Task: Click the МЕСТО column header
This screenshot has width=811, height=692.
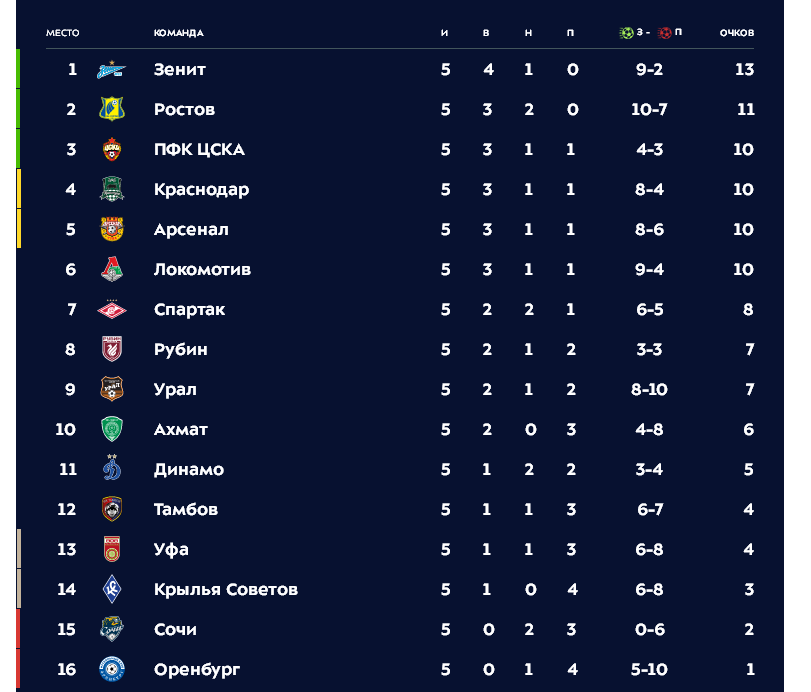Action: point(63,33)
